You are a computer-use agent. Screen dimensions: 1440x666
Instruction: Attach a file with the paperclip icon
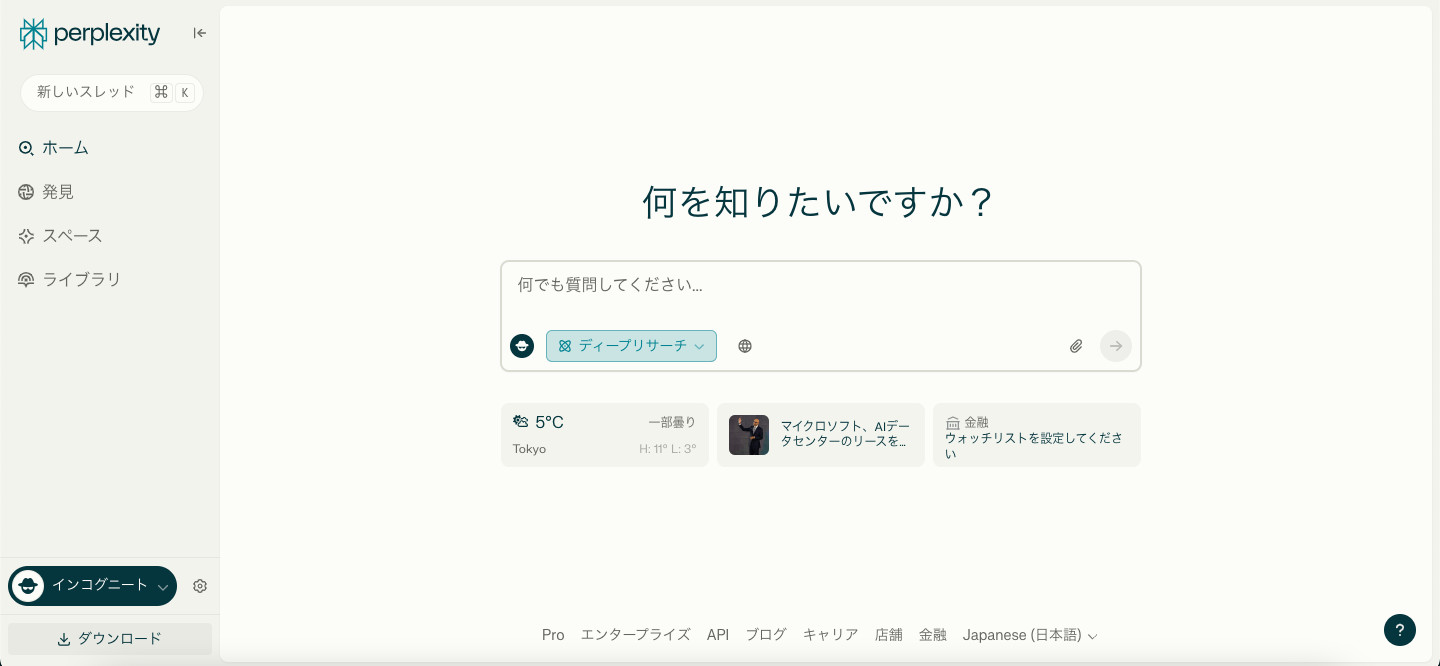point(1076,346)
